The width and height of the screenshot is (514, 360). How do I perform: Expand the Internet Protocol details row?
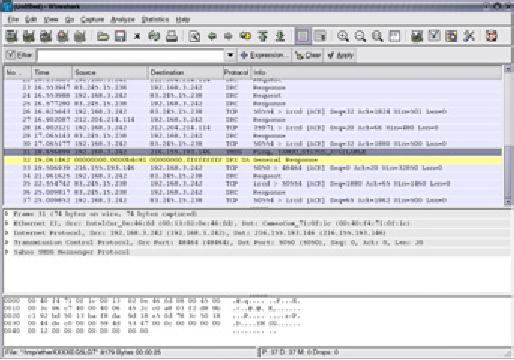6,233
